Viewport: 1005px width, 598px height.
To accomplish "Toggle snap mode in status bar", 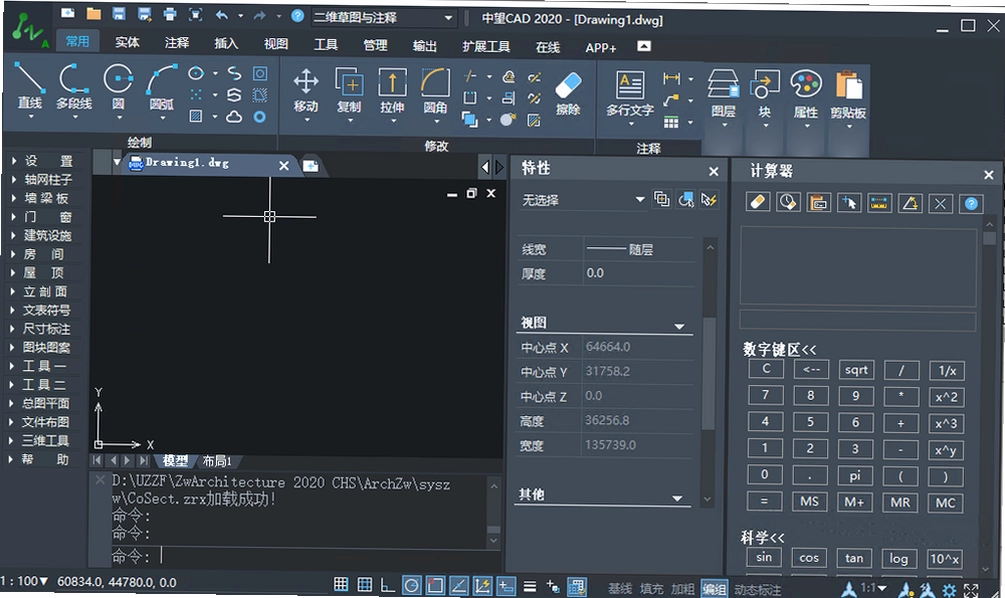I will [x=341, y=584].
